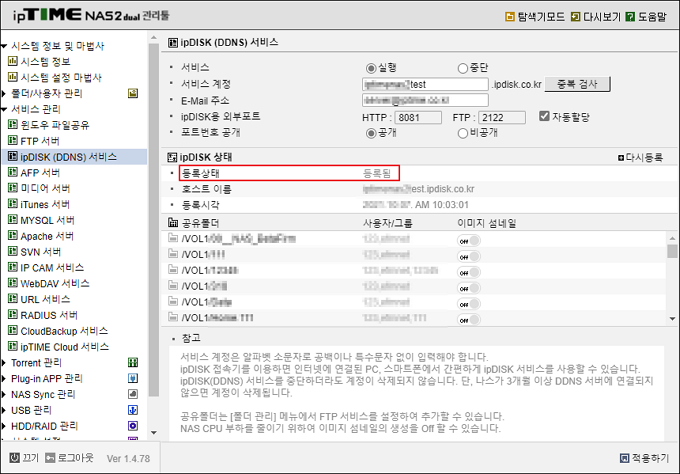Viewport: 680px width, 474px height.
Task: Open the 도움말 help icon
Action: coord(631,17)
